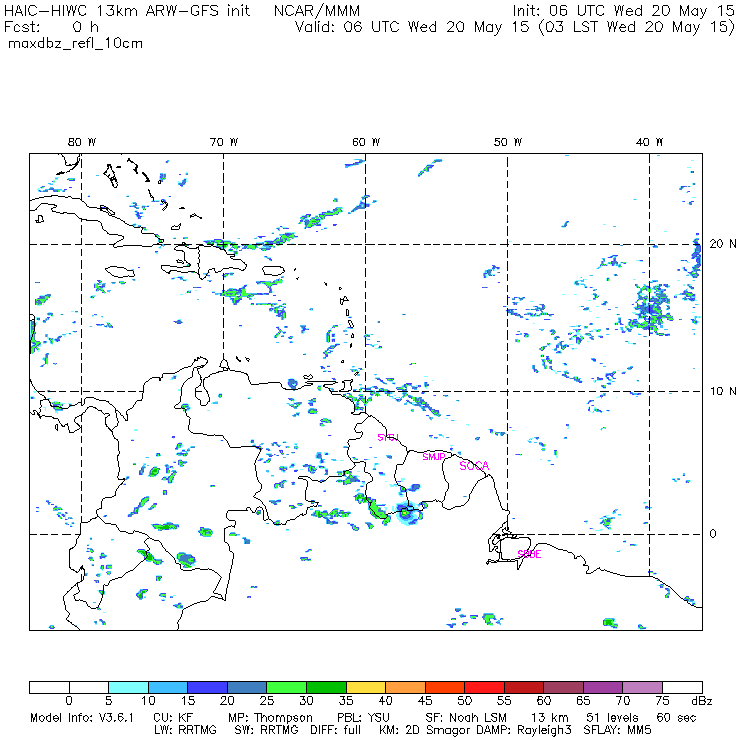Select the steel blue 20–25 dBz swatch

247,687
